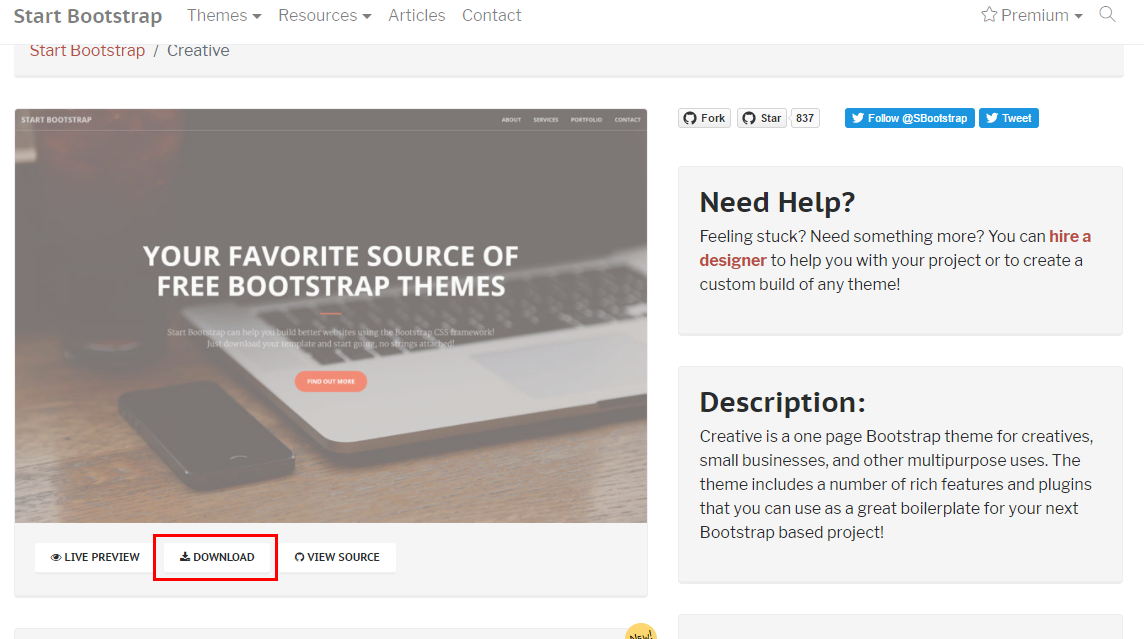
Task: Open the Contact page
Action: click(492, 15)
